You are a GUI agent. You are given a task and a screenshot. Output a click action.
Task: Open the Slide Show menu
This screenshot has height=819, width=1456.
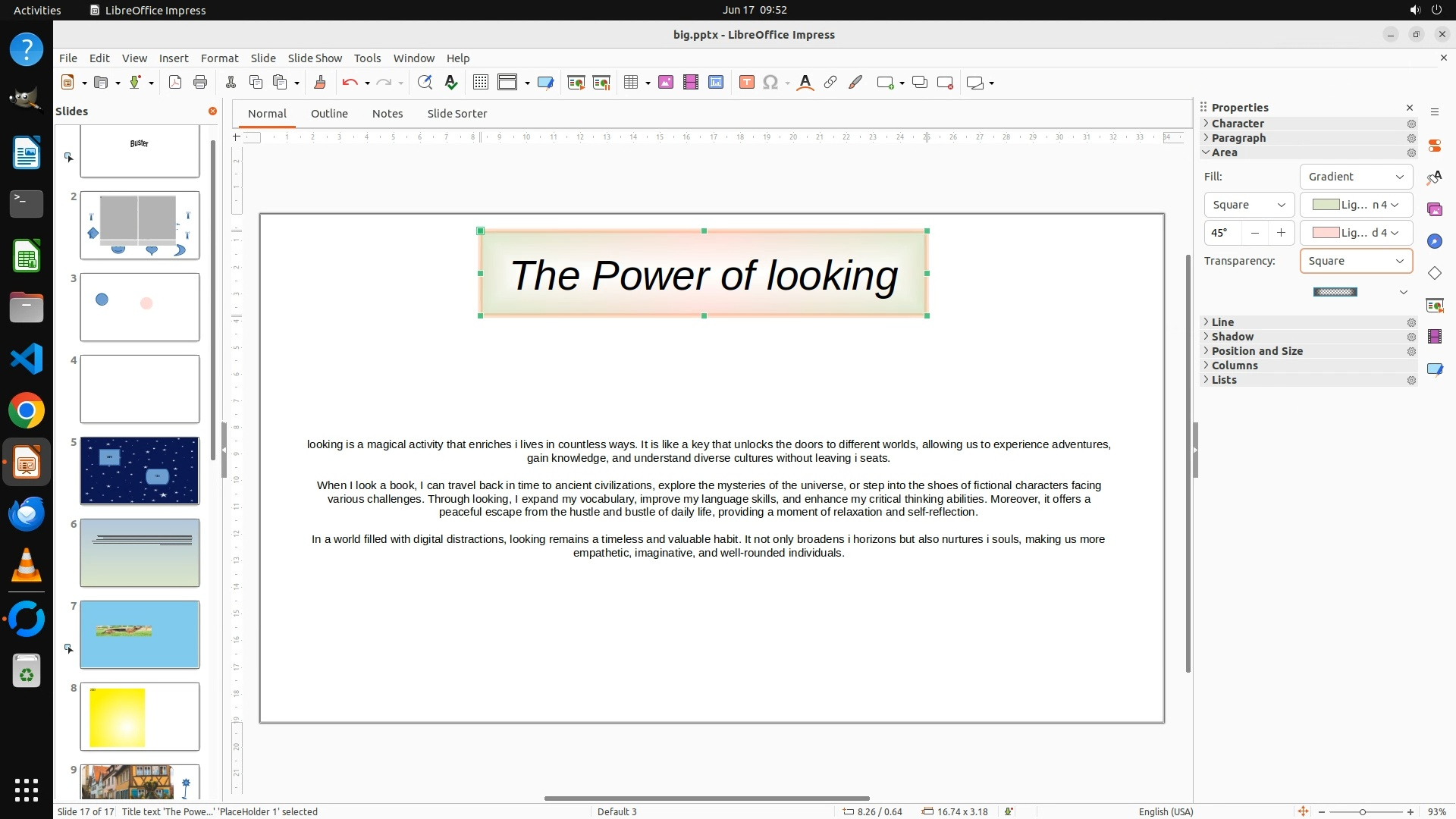(x=314, y=58)
